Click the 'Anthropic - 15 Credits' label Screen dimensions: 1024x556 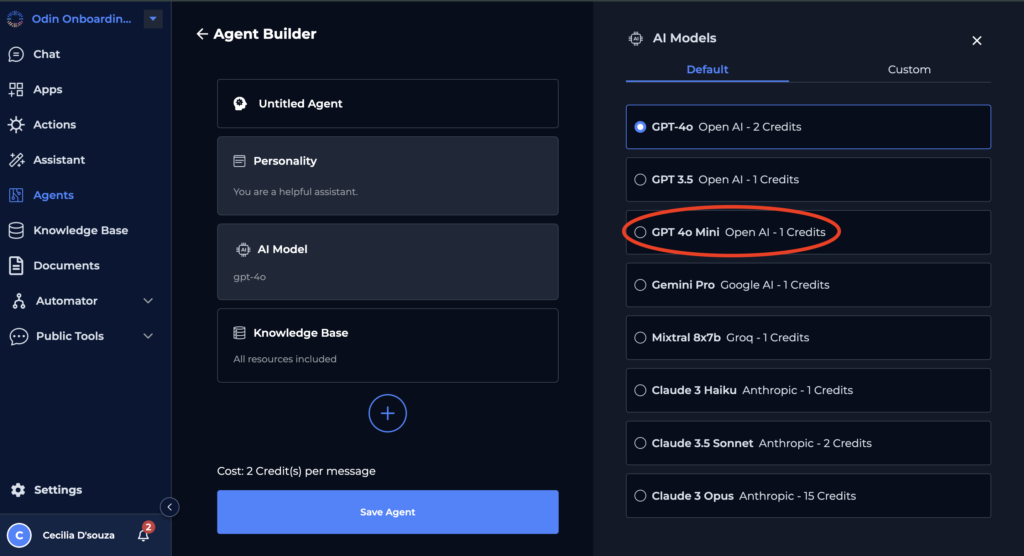[797, 497]
